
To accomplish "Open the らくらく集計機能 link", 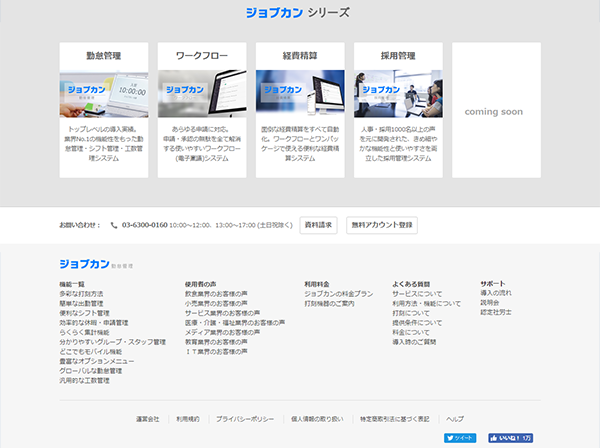I will [84, 332].
